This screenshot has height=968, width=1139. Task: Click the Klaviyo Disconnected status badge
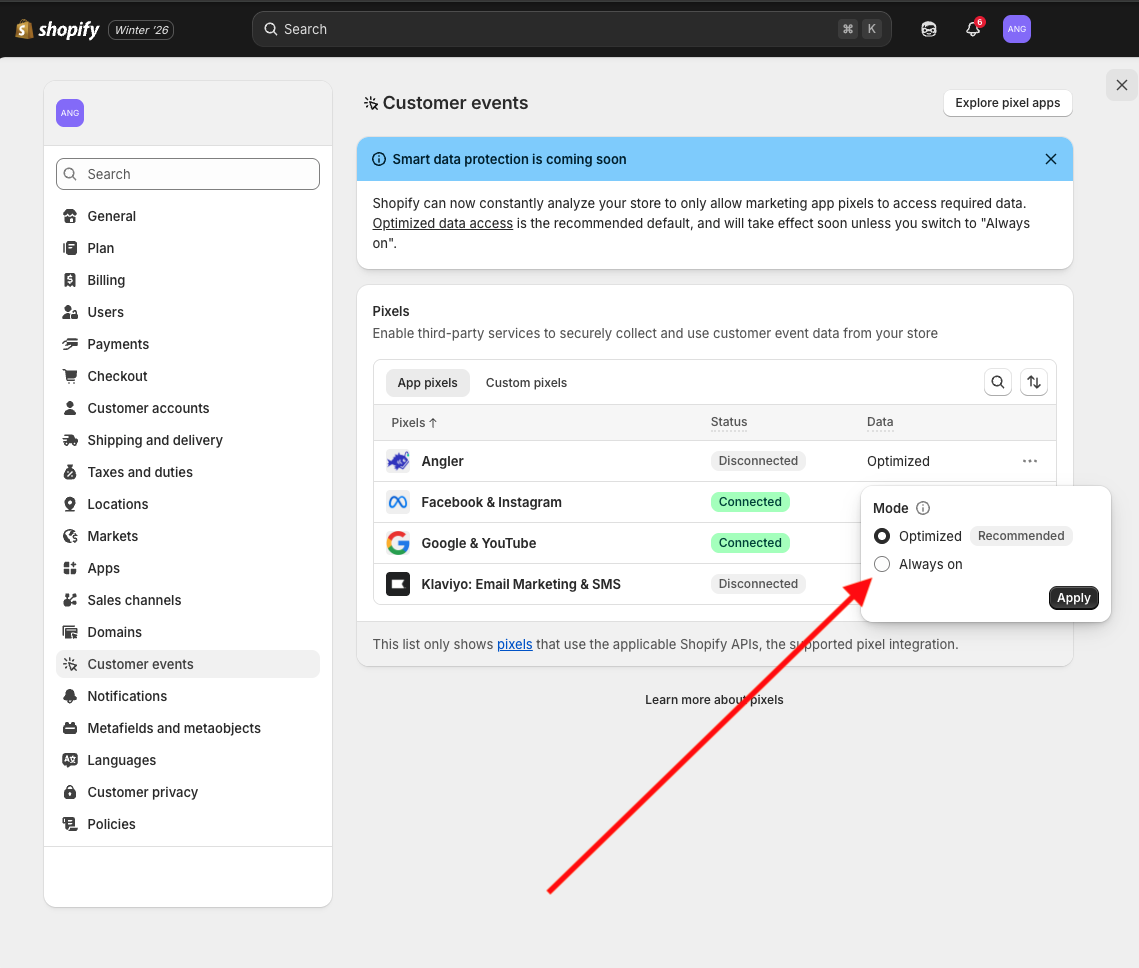[x=758, y=584]
